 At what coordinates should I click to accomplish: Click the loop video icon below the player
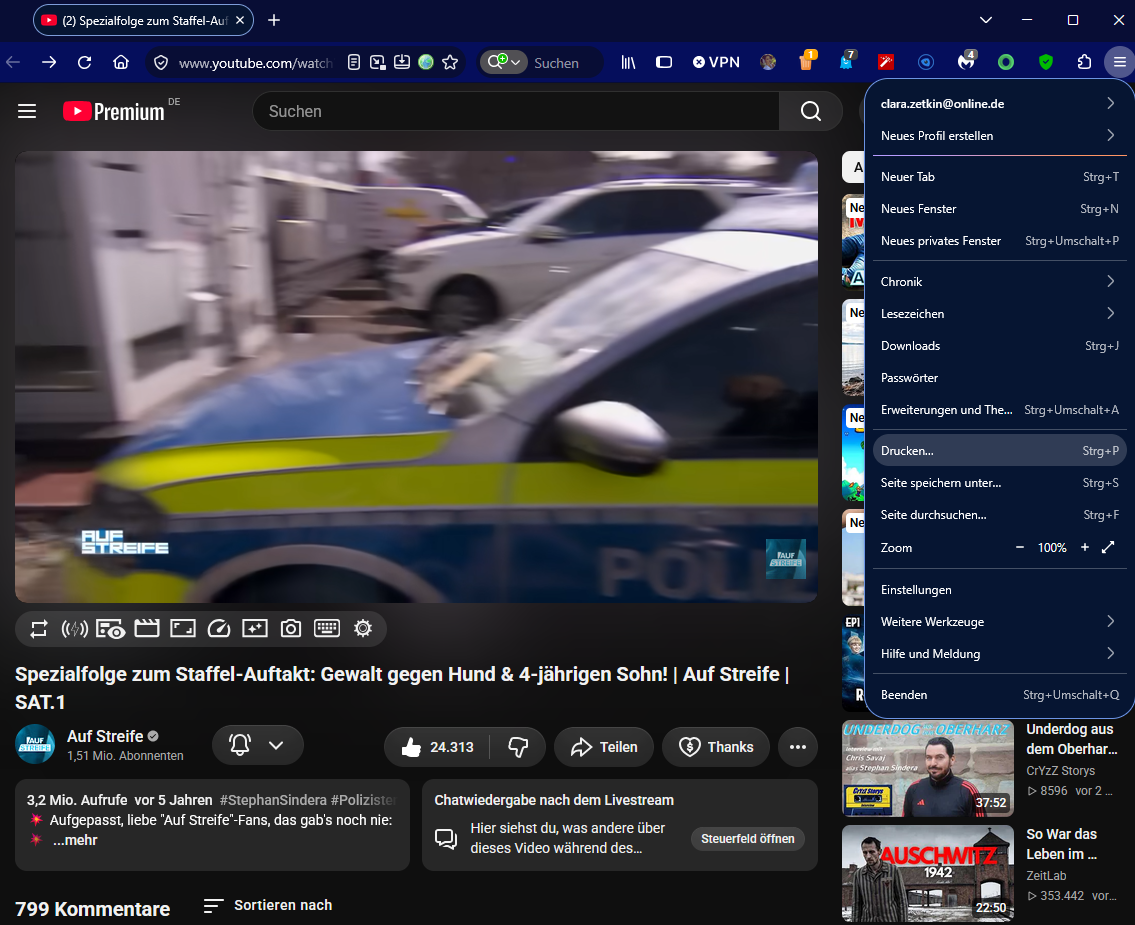click(38, 628)
